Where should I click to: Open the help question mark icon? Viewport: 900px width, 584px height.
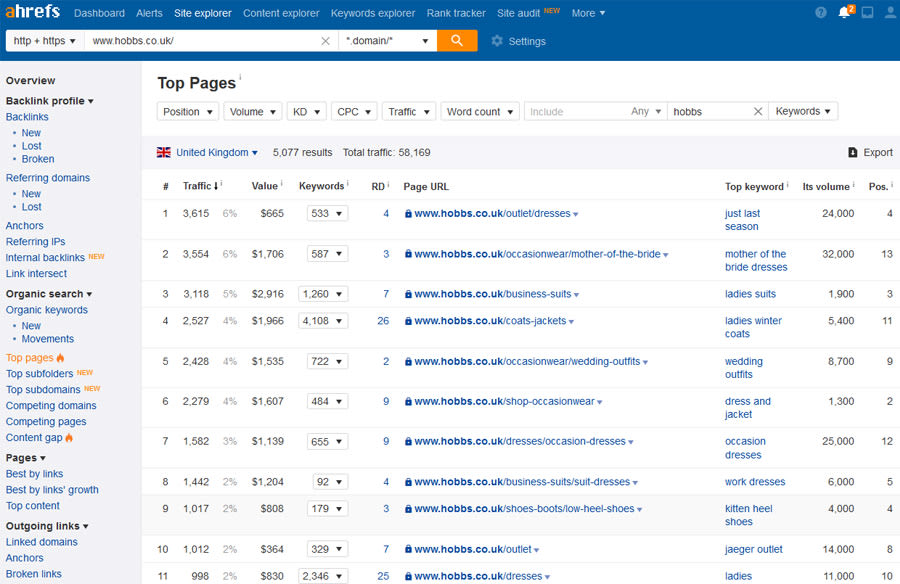pos(821,13)
